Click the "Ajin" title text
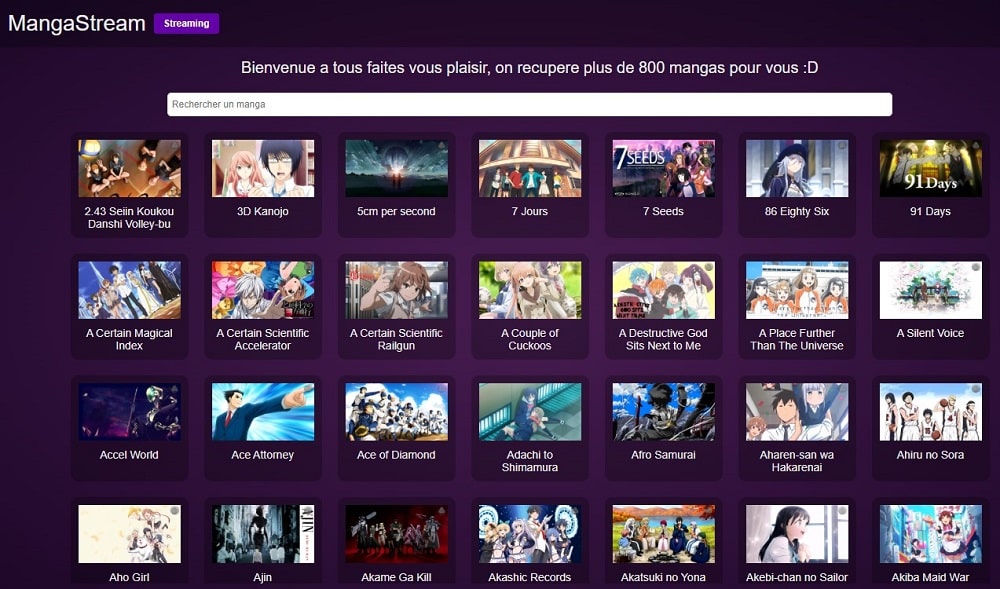 (x=263, y=578)
